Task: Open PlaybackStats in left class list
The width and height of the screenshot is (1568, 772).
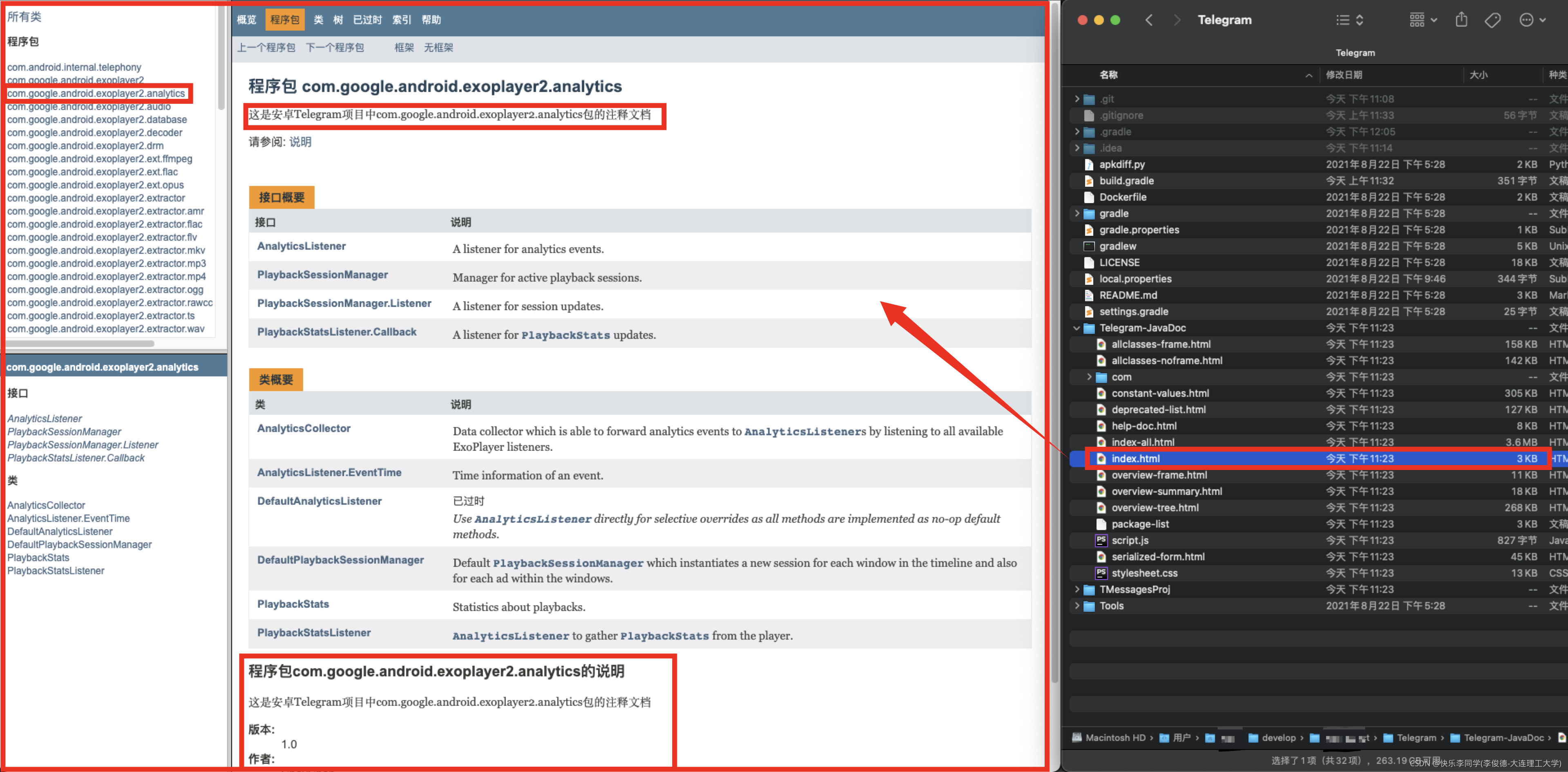Action: (38, 558)
